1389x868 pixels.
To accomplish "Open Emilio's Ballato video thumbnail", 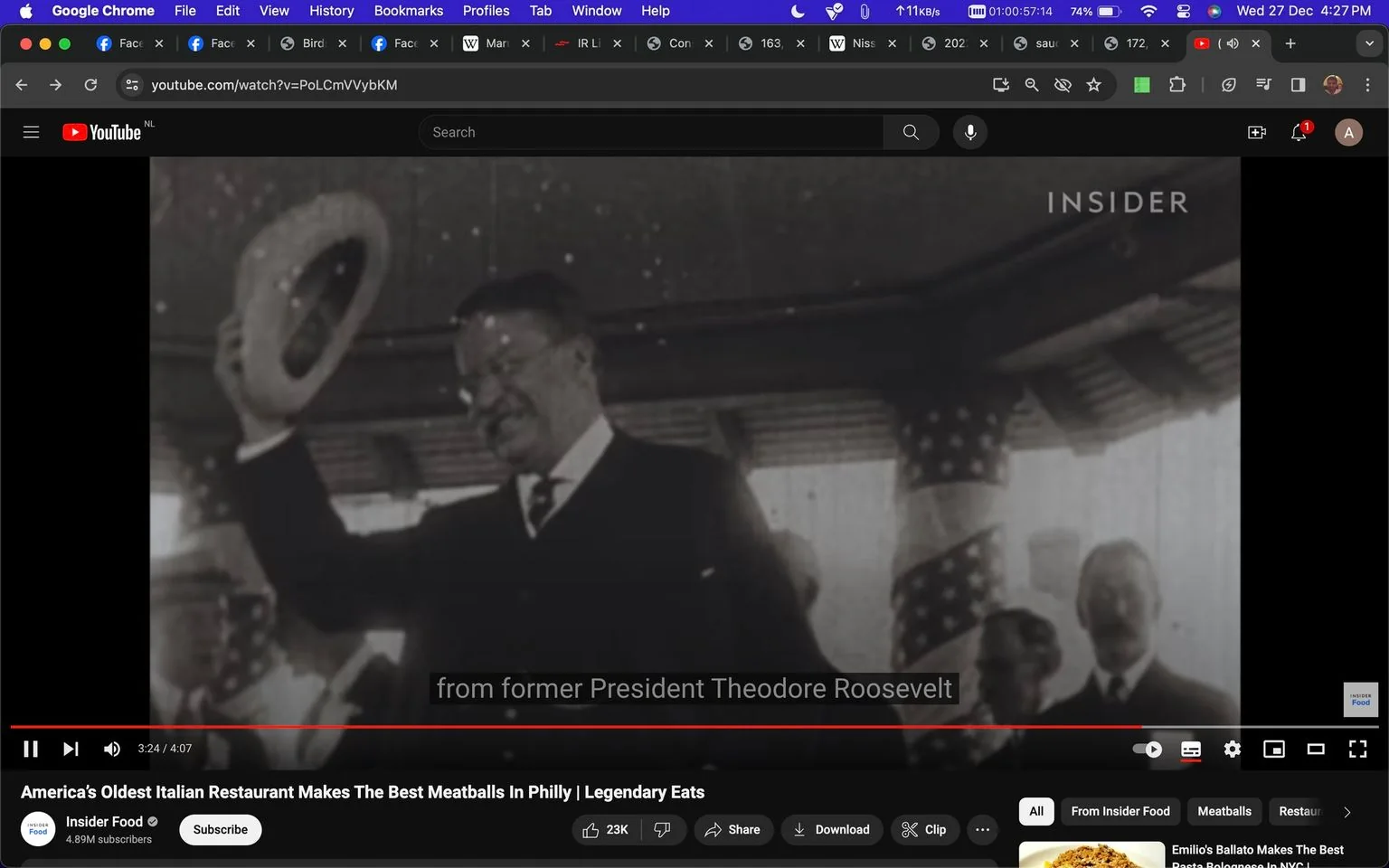I will pyautogui.click(x=1091, y=854).
